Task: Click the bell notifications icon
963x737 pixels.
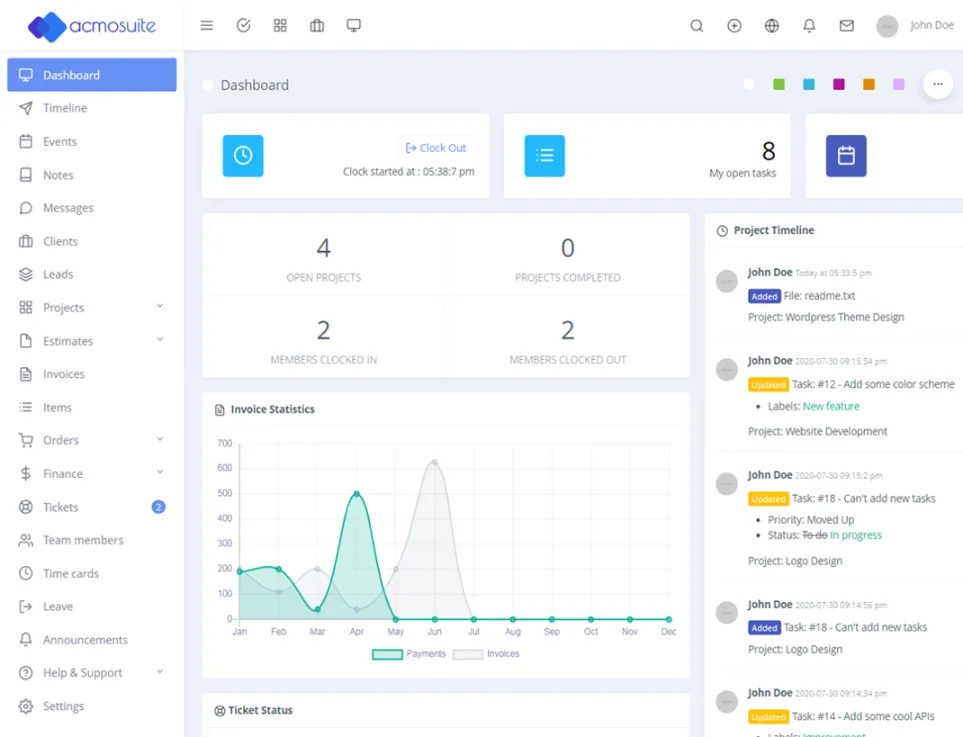Action: (809, 26)
